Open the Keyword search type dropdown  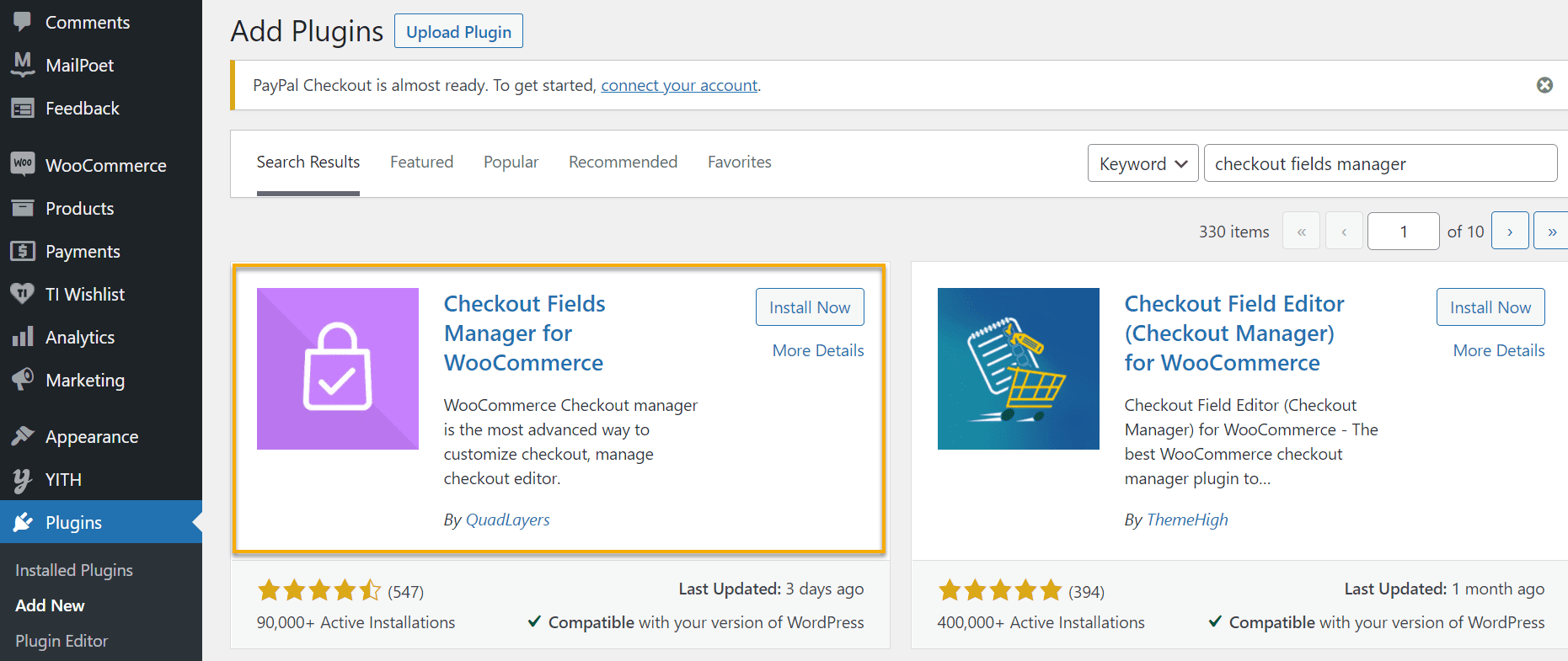coord(1143,163)
